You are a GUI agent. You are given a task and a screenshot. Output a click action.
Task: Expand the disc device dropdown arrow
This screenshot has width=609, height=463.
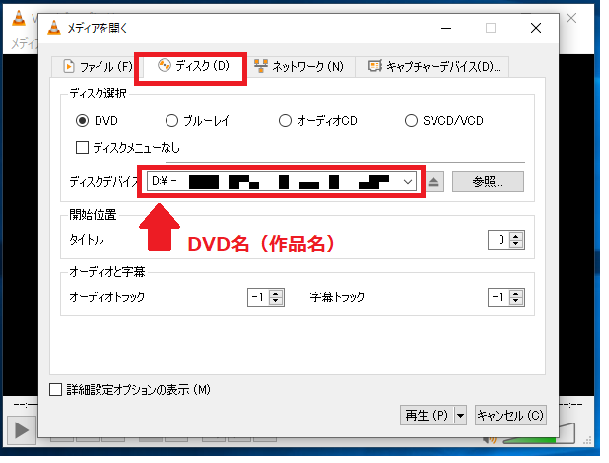click(407, 181)
